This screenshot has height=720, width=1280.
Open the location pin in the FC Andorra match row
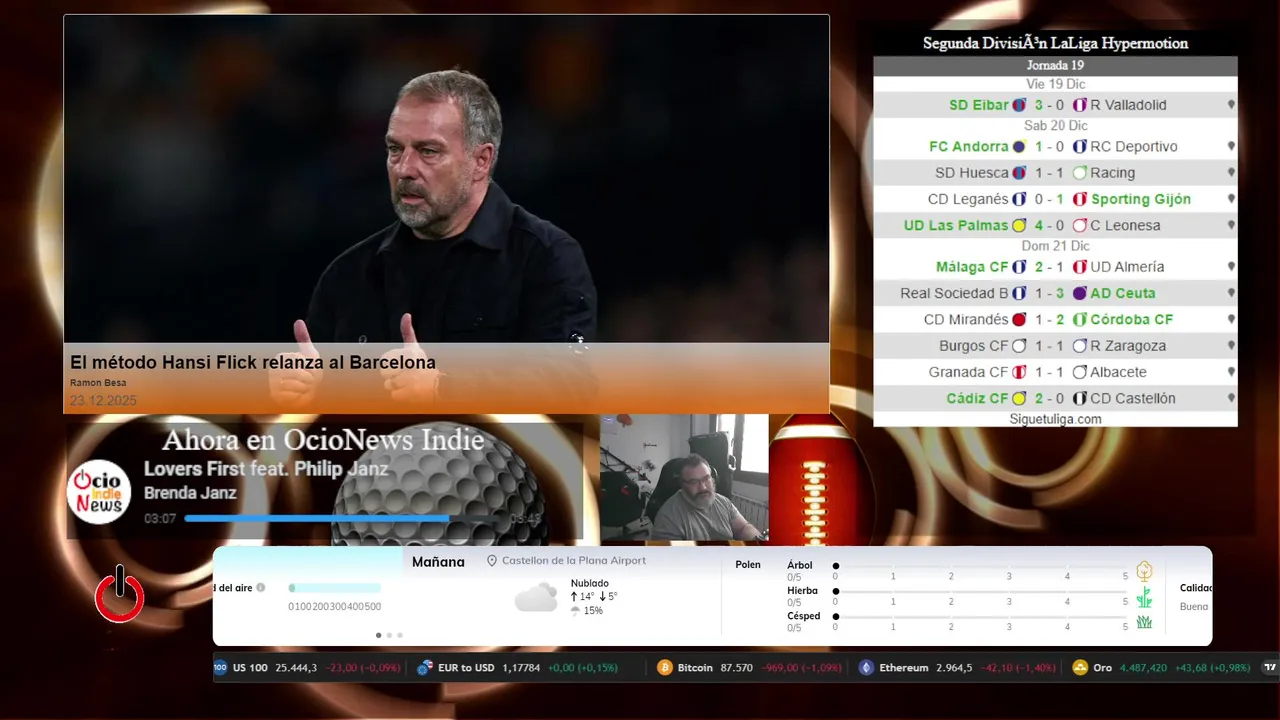tap(1231, 146)
